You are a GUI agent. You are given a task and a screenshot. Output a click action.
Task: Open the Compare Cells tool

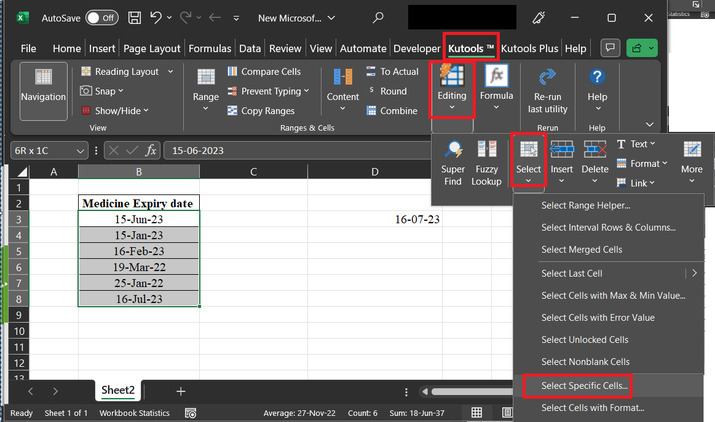(x=264, y=72)
